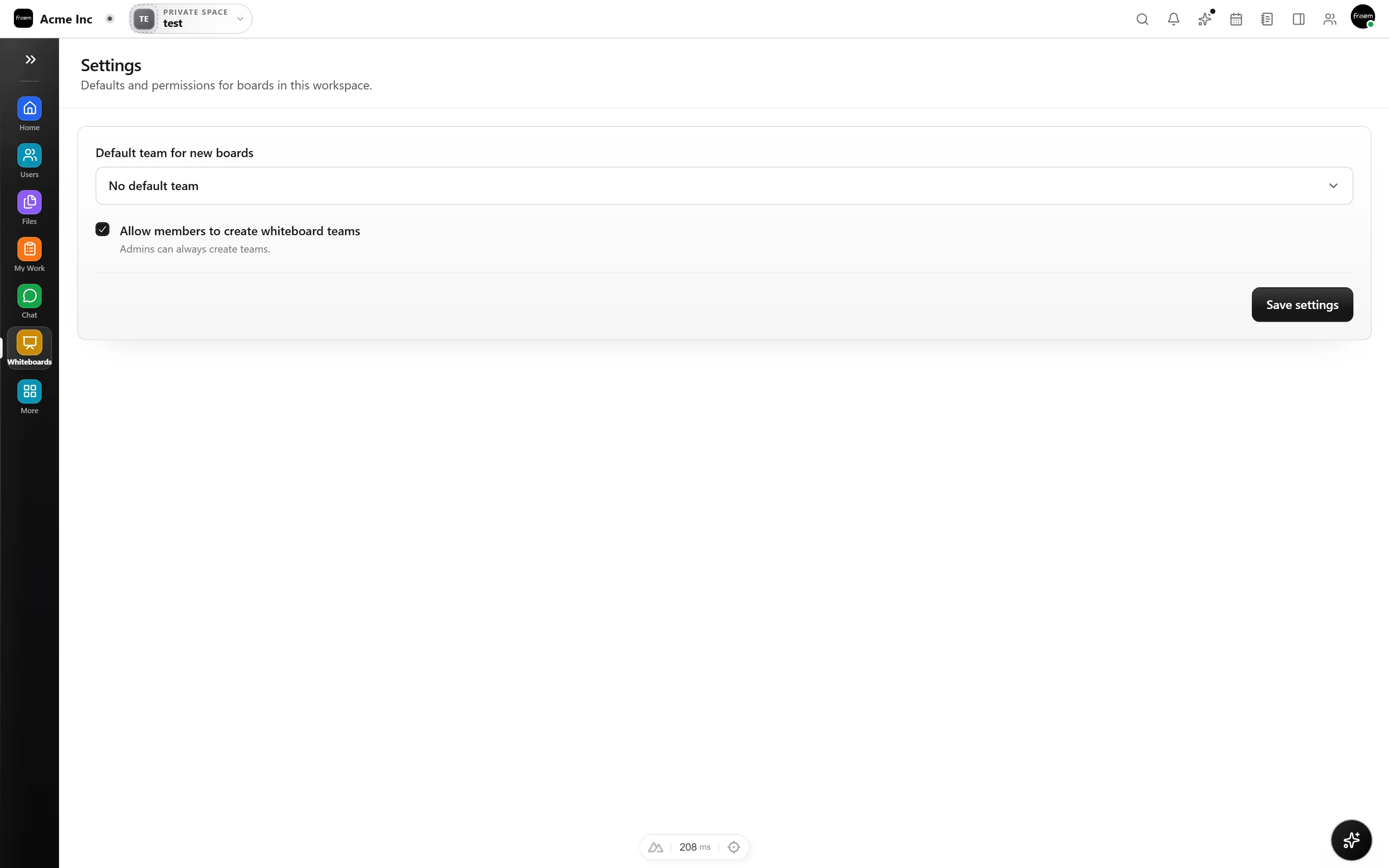Image resolution: width=1389 pixels, height=868 pixels.
Task: Click the Nuxt devtools logo icon
Action: coord(655,847)
